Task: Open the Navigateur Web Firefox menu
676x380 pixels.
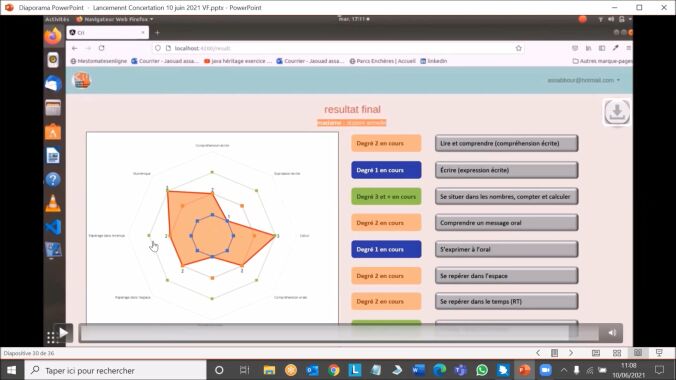Action: click(115, 19)
